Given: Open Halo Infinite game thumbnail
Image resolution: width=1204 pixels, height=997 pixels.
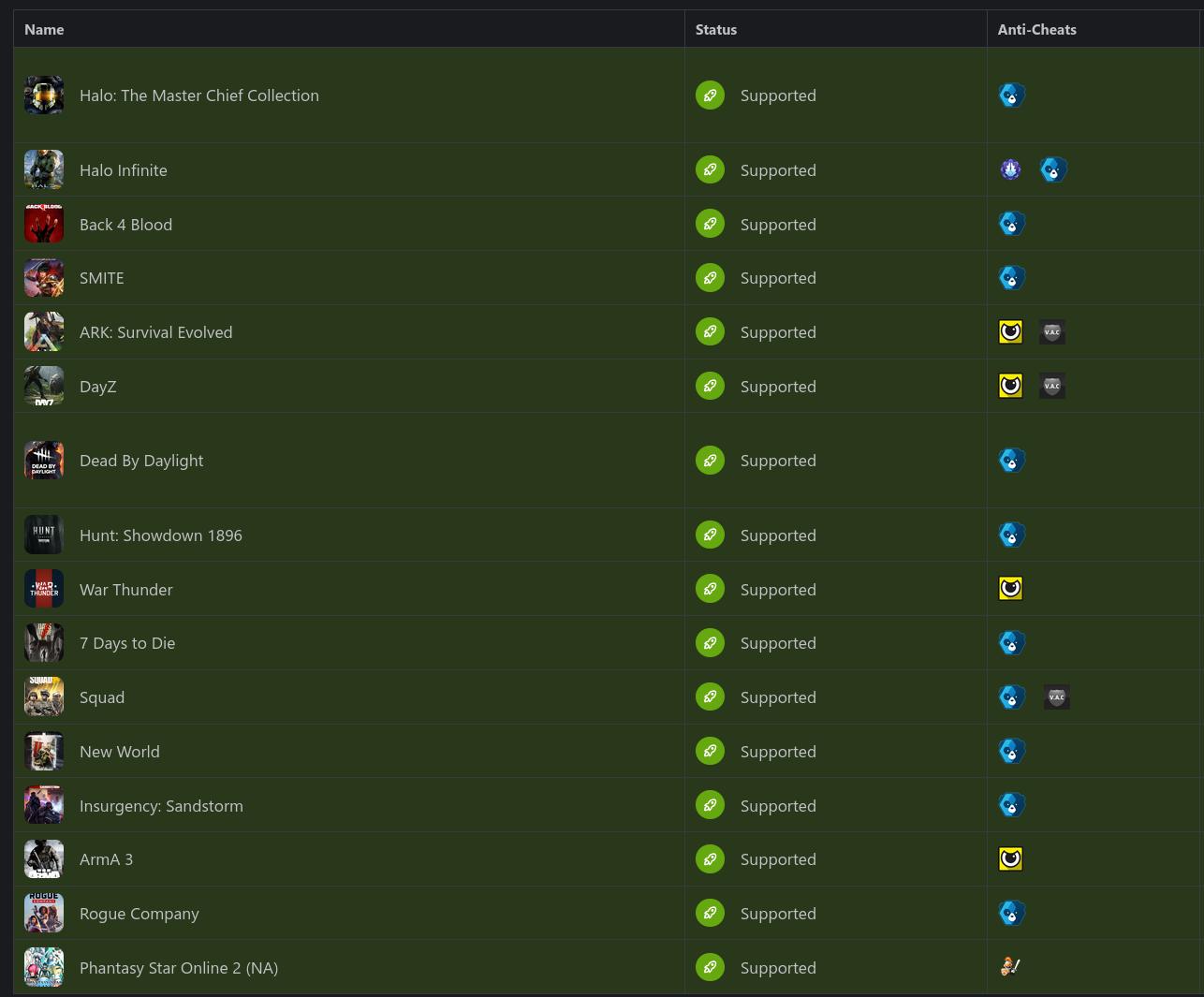Looking at the screenshot, I should [x=44, y=169].
